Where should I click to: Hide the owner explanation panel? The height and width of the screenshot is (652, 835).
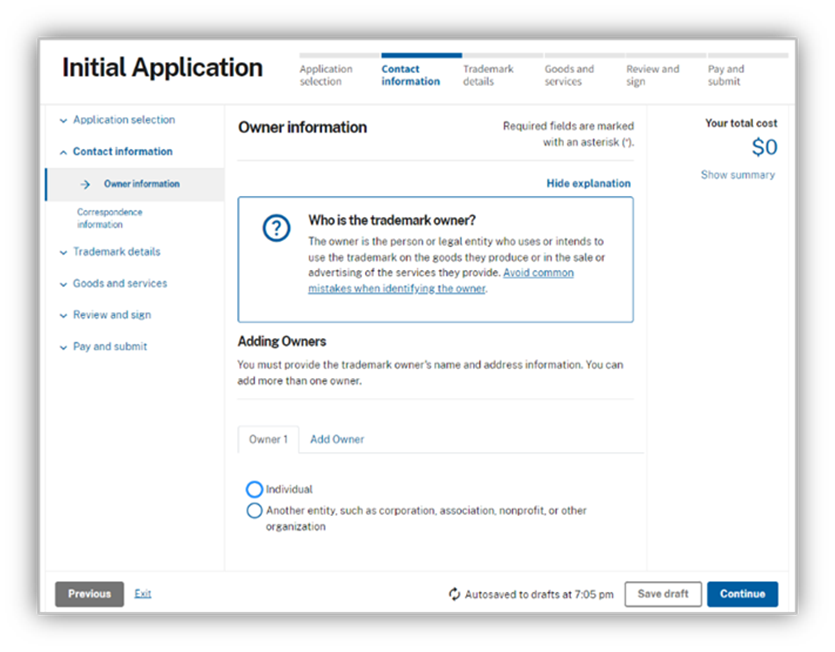click(589, 183)
